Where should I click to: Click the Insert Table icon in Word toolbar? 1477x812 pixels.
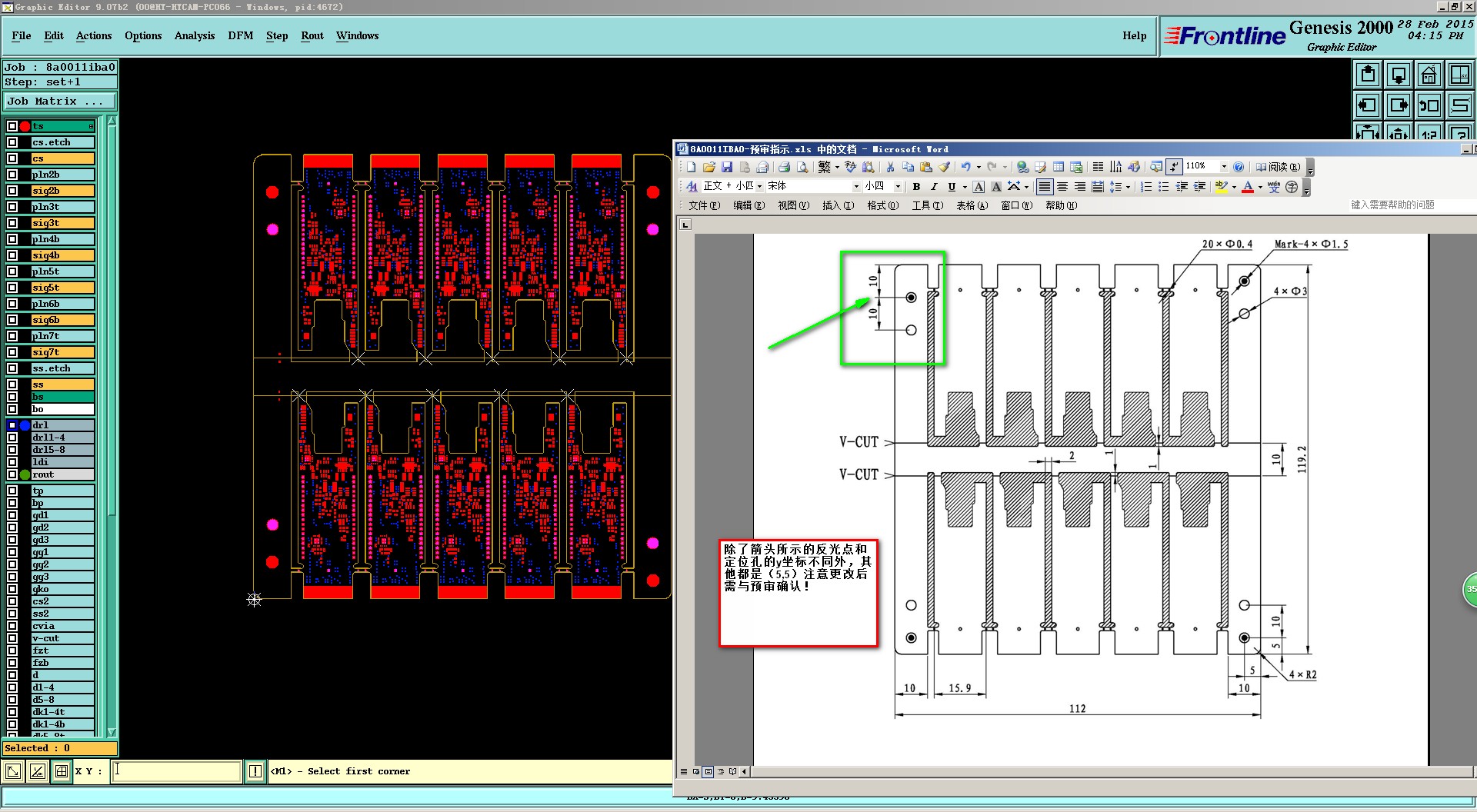[1059, 167]
